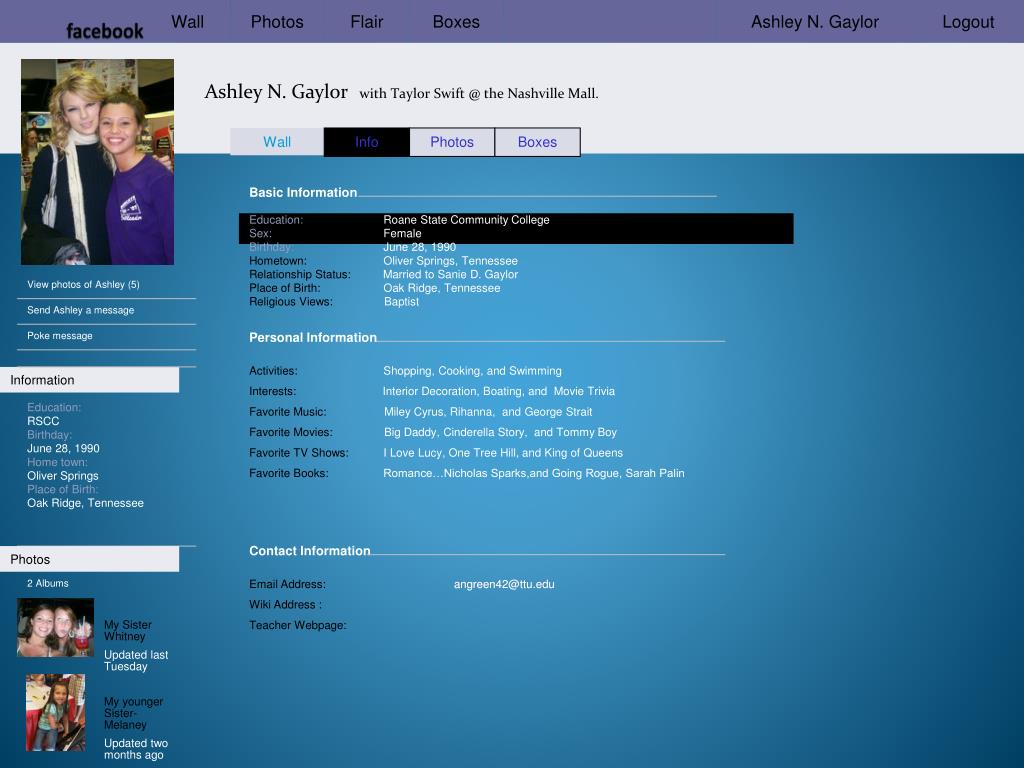This screenshot has width=1024, height=768.
Task: Click Married to Sanie D. Gaylor
Action: point(450,274)
